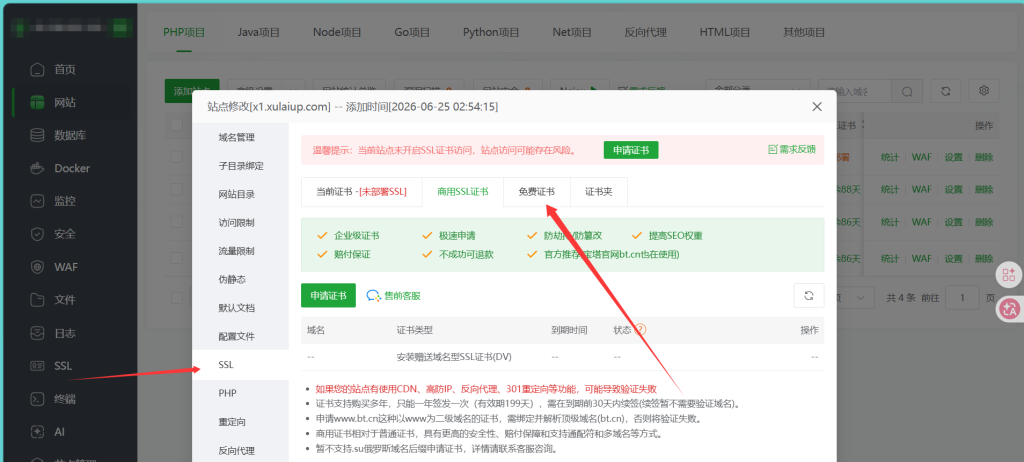Check the second site row checkbox

click(176, 189)
